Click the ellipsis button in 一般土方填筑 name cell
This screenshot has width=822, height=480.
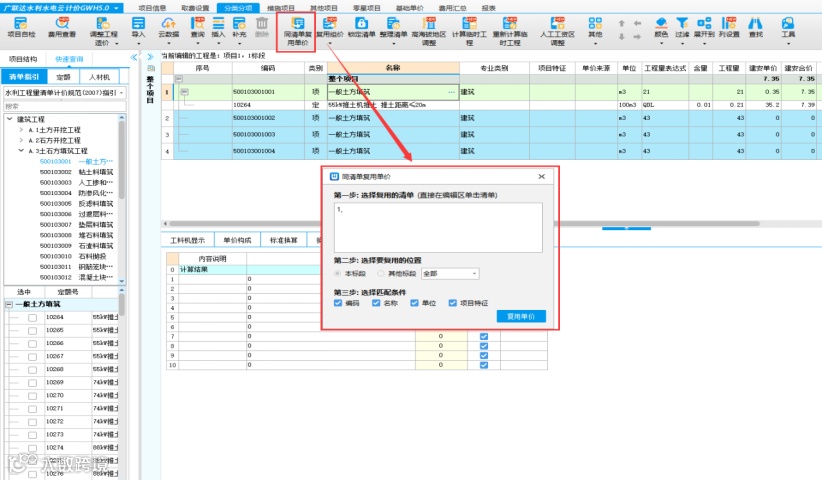[x=451, y=92]
